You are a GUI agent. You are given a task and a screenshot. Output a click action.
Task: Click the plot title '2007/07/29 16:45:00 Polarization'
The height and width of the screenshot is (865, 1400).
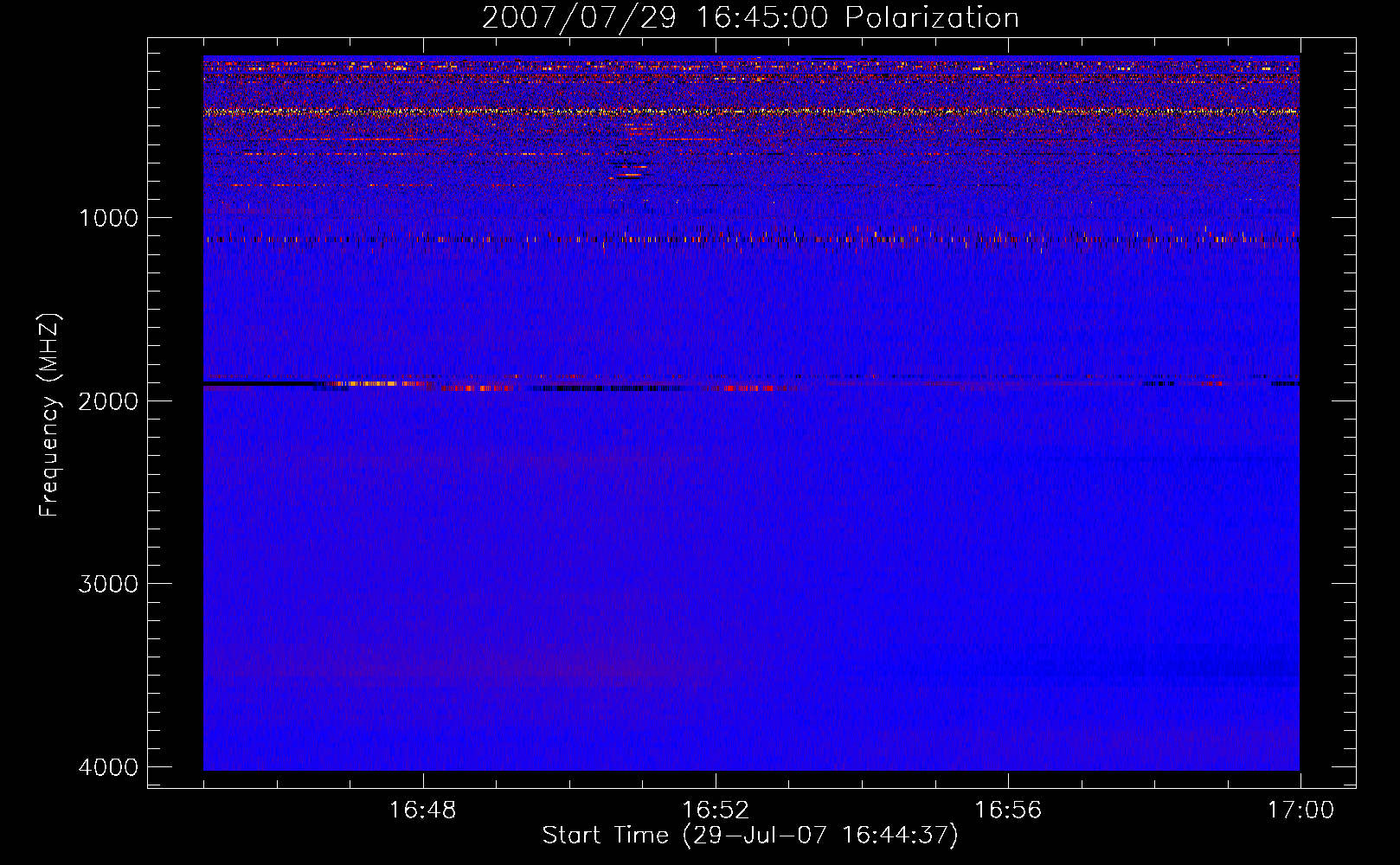pyautogui.click(x=750, y=18)
